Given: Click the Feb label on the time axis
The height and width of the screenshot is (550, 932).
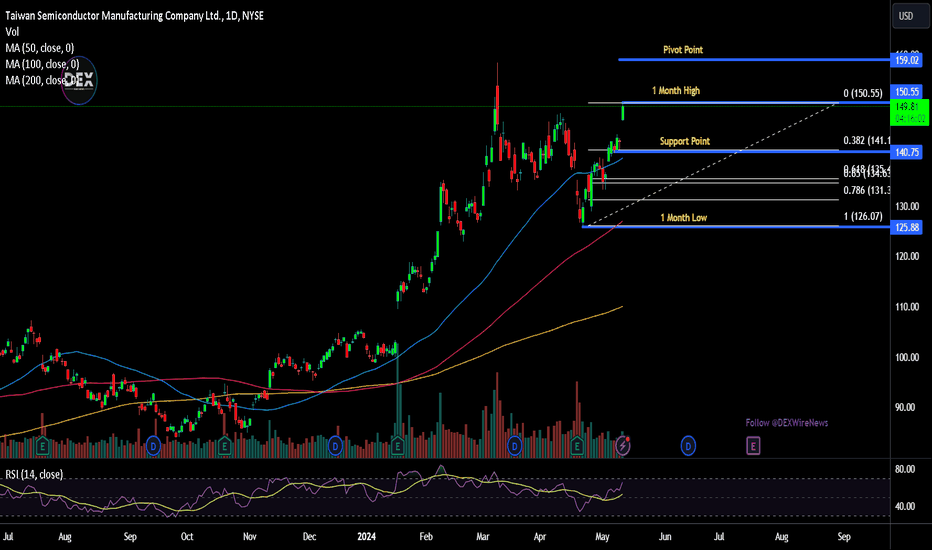Looking at the screenshot, I should 426,536.
